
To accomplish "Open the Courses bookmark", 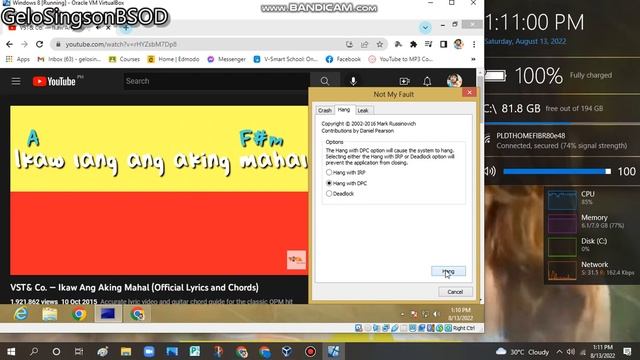I will coord(124,59).
